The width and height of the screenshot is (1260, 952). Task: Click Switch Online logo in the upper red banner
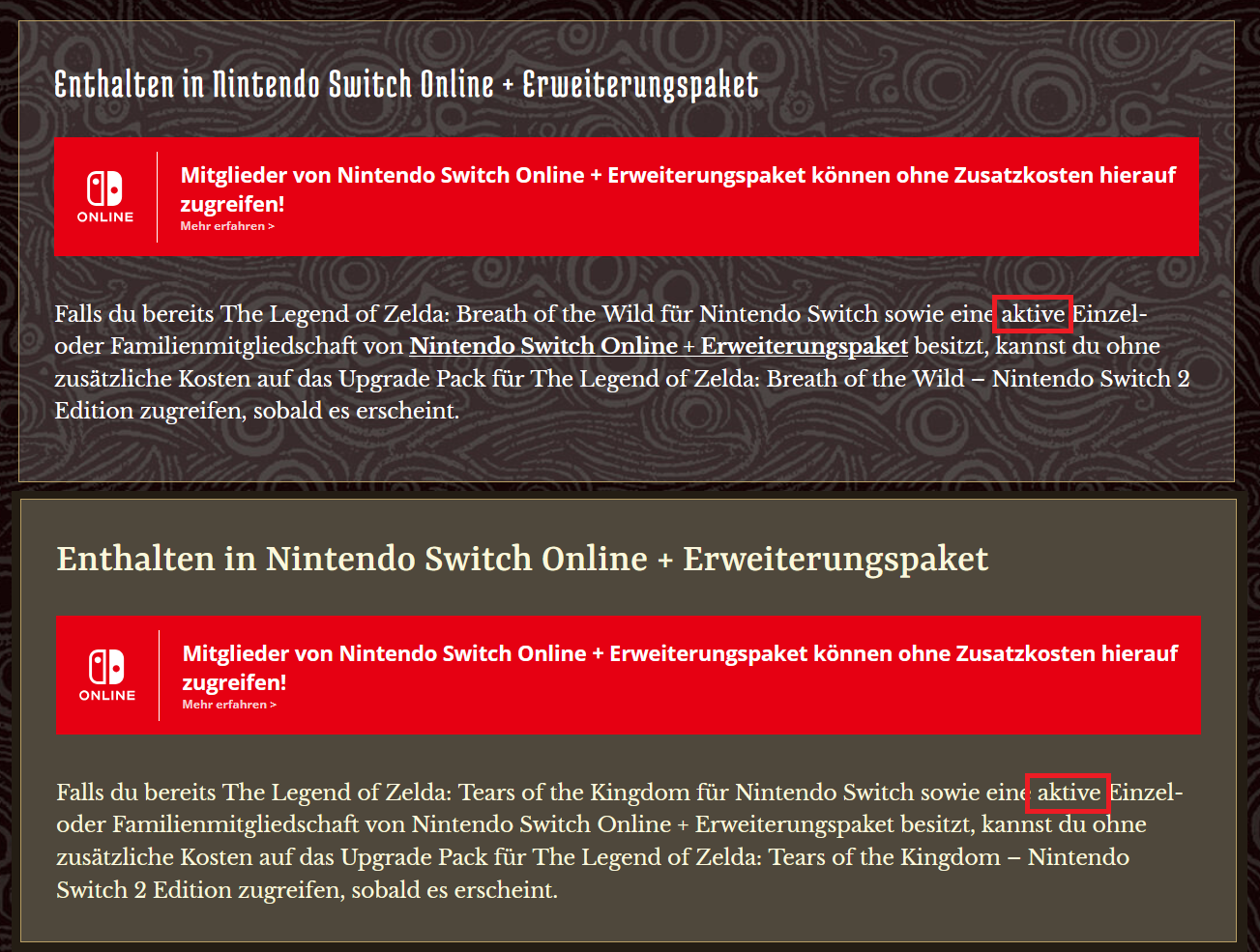coord(105,197)
